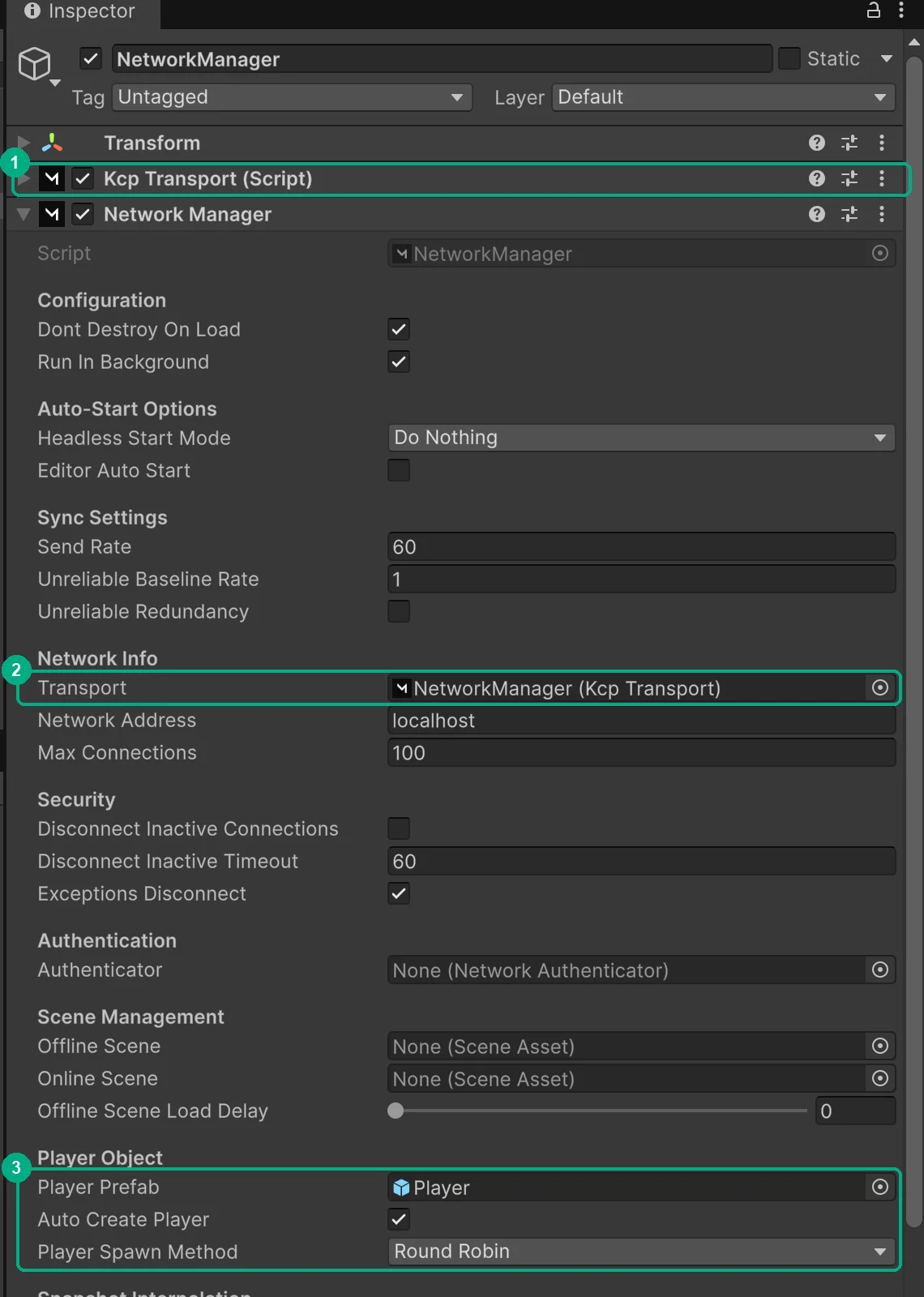Uncheck Exceptions Disconnect
Viewport: 924px width, 1297px height.
click(399, 893)
